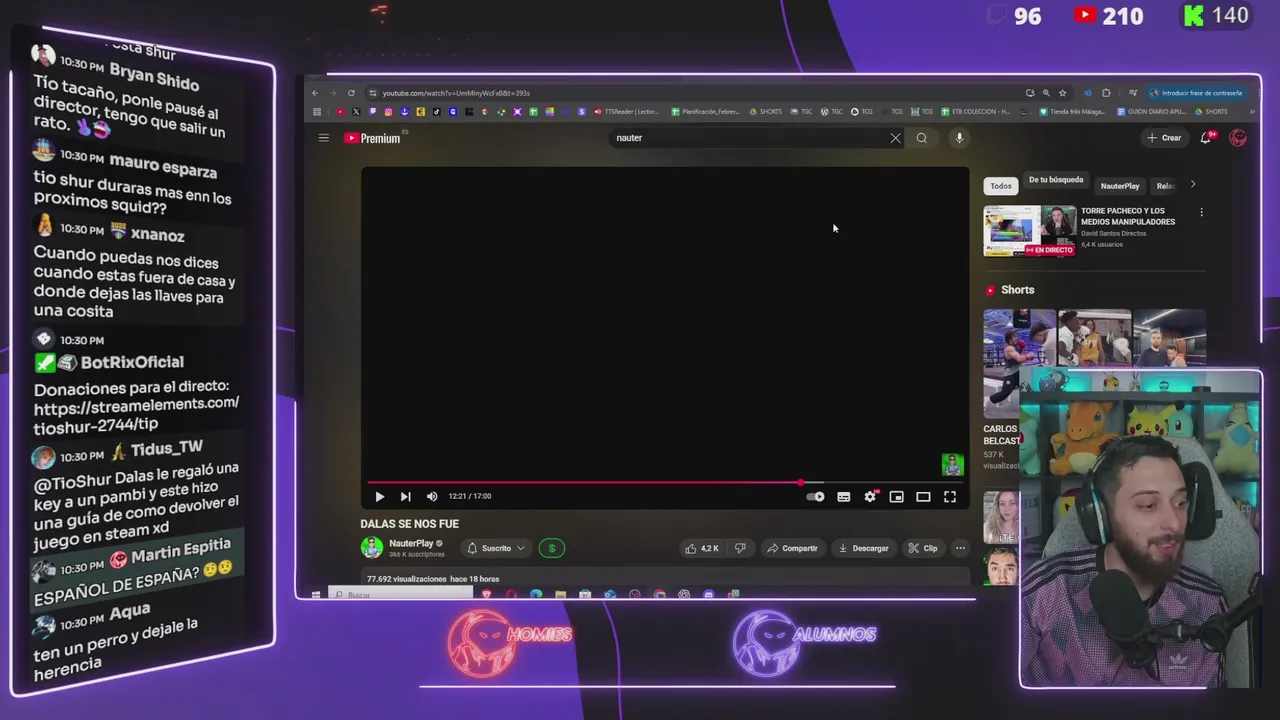Screen dimensions: 1280x720
Task: Open the second Shorts thumbnail
Action: click(1094, 339)
